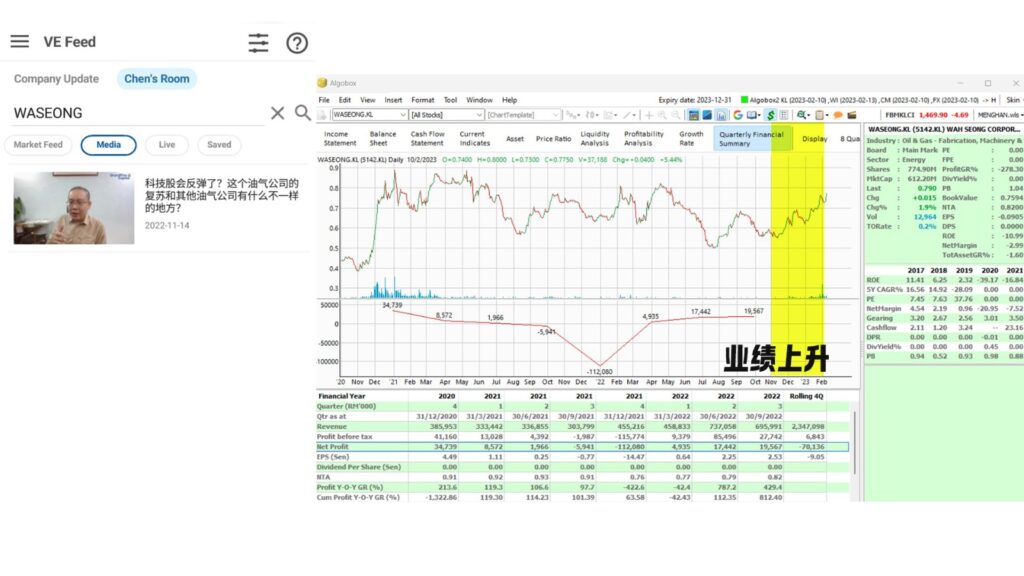Click the bar chart toolbar icon
The image size is (1024, 576).
[x=721, y=115]
